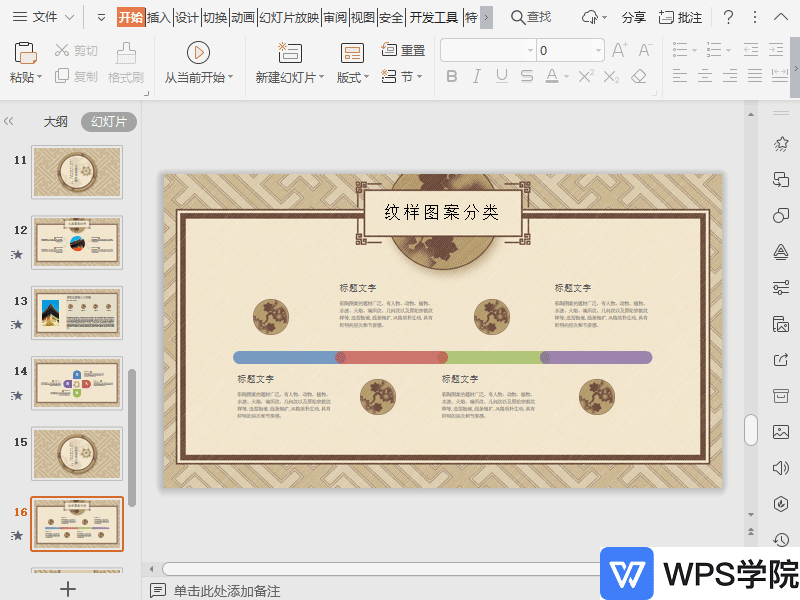Screen dimensions: 800x600
Task: Insert a new slide with 新建幻灯片
Action: coord(288,55)
